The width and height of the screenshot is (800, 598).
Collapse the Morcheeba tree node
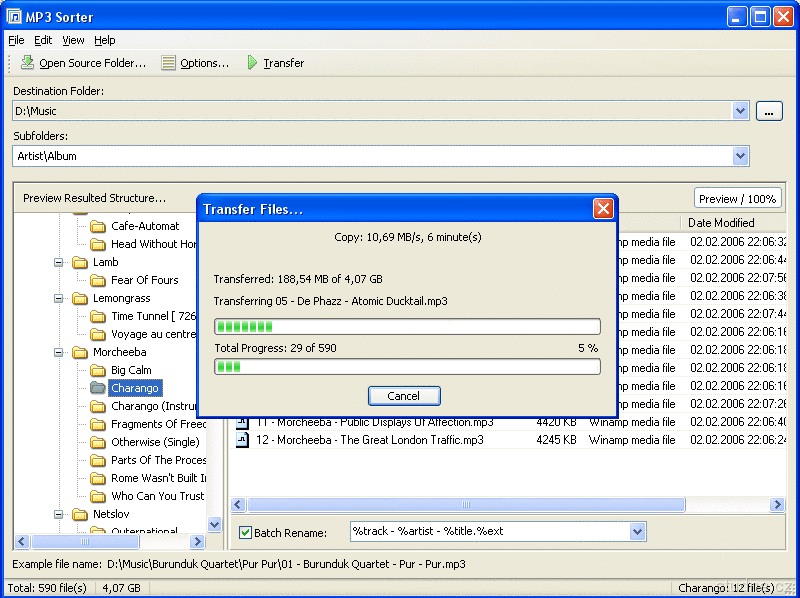pyautogui.click(x=59, y=352)
